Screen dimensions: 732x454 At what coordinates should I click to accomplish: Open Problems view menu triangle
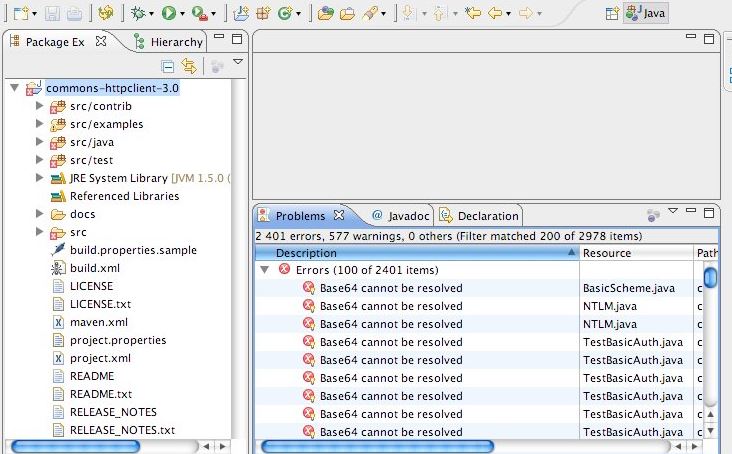[673, 211]
